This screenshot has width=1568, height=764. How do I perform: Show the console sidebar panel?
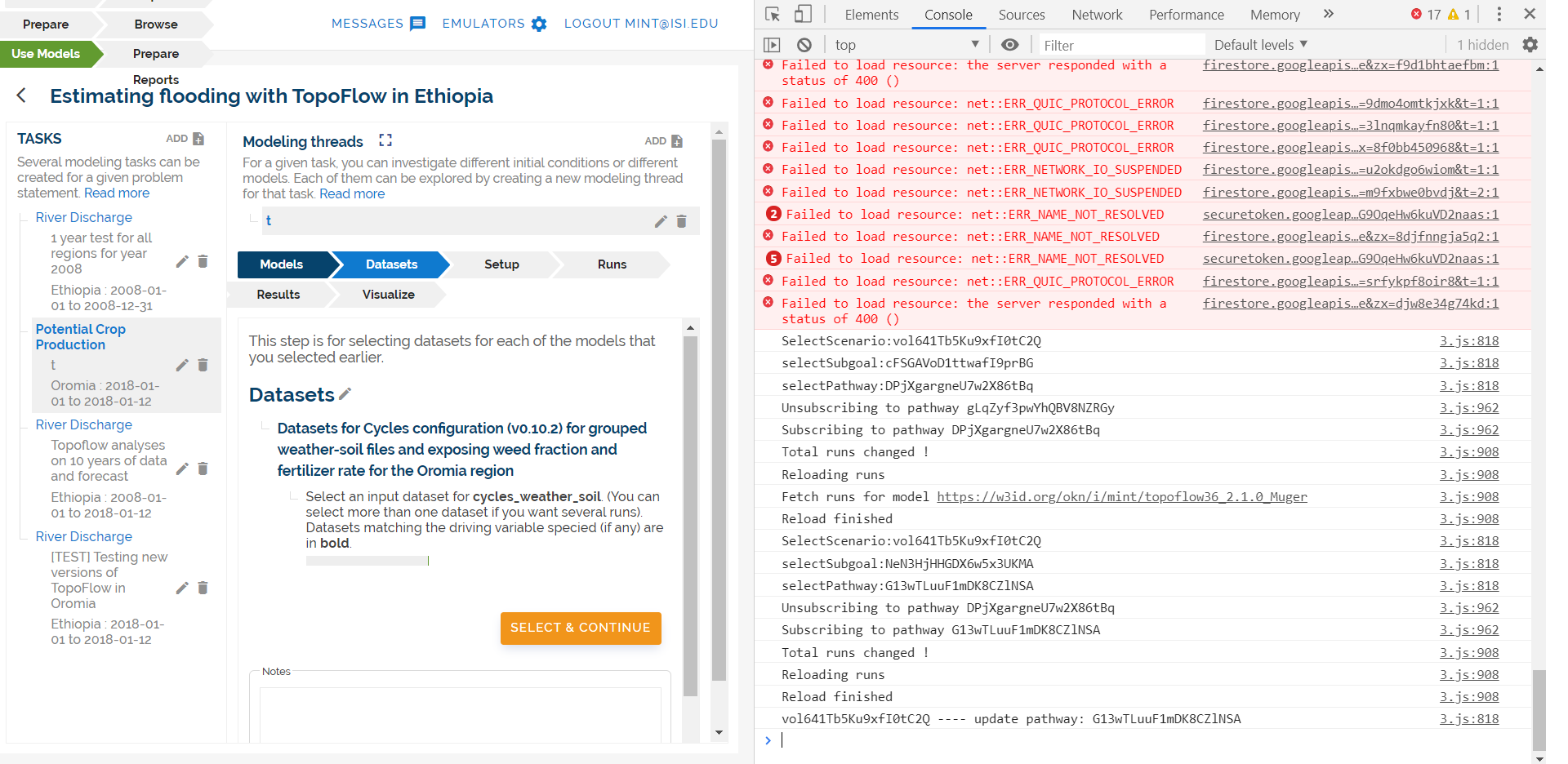[x=773, y=44]
